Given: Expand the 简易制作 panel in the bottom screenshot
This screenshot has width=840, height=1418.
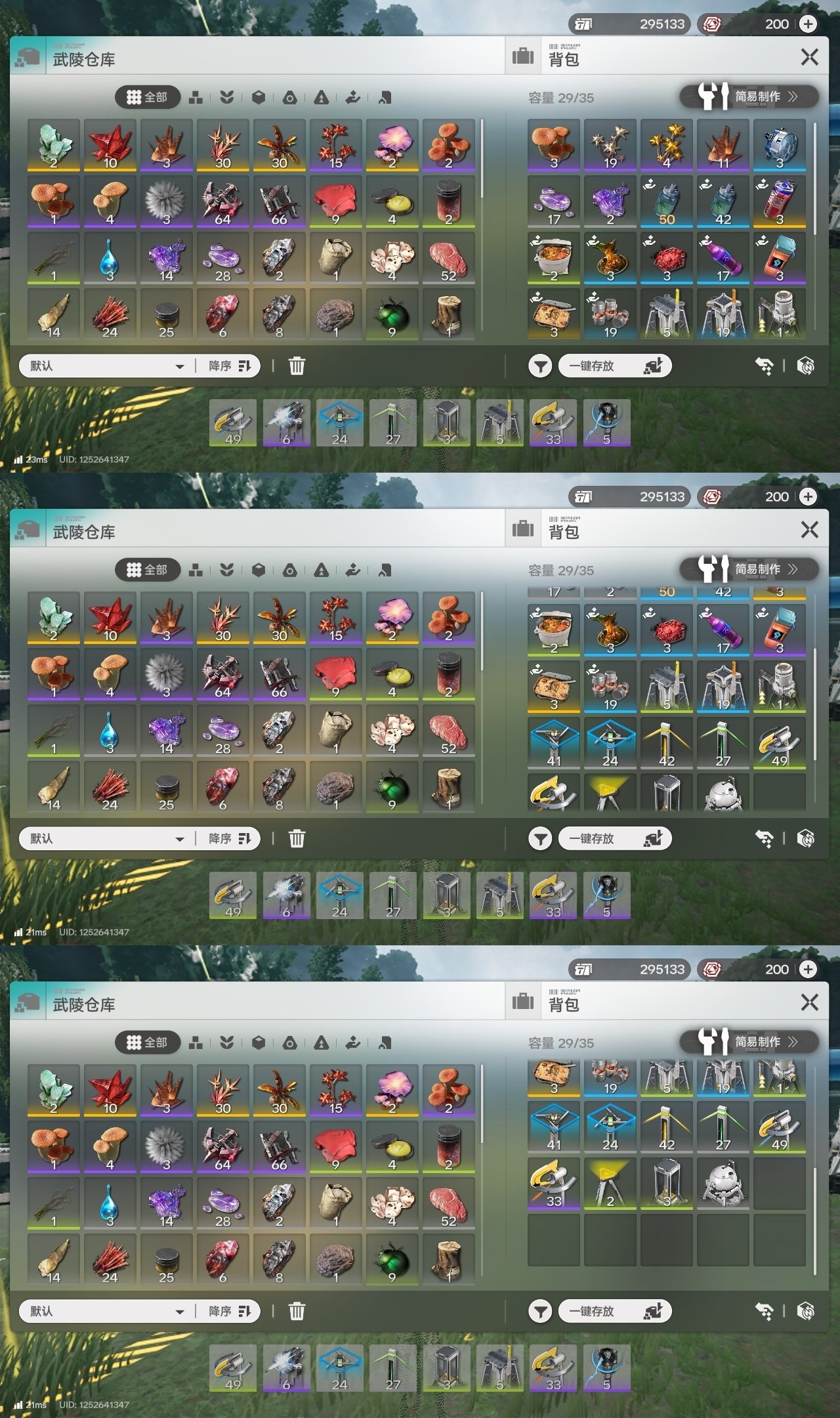Looking at the screenshot, I should [x=749, y=1042].
